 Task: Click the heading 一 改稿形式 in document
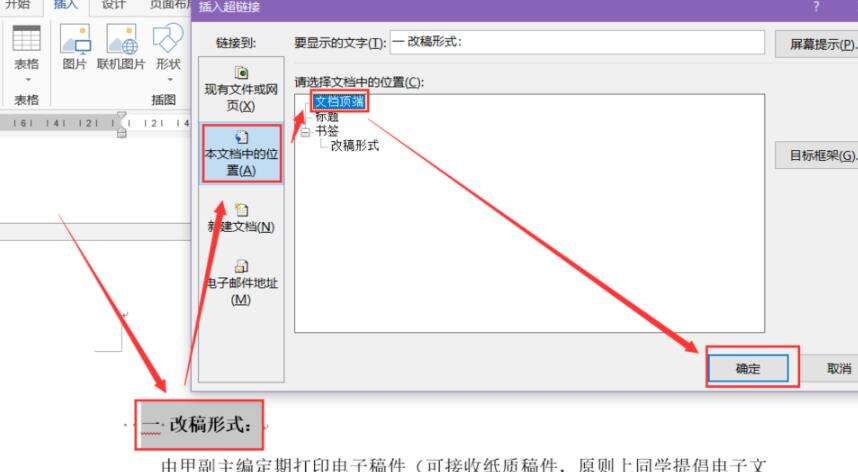(x=198, y=424)
